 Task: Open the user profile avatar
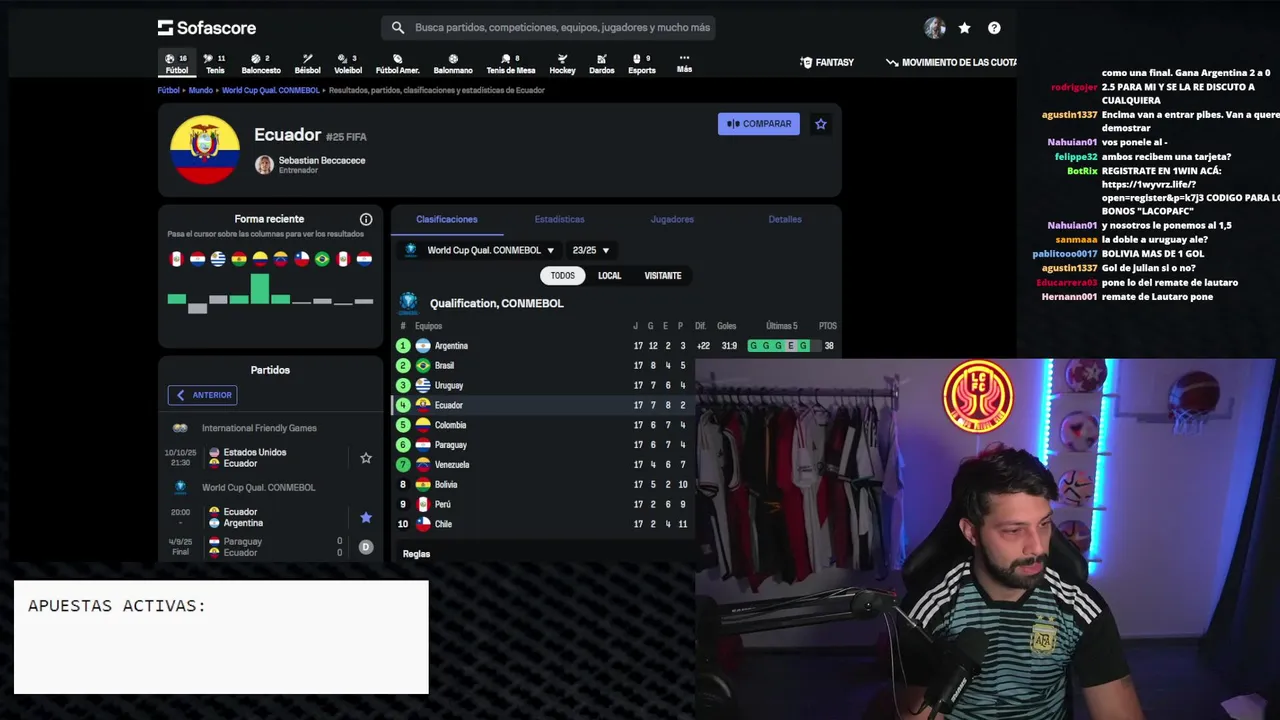(935, 28)
